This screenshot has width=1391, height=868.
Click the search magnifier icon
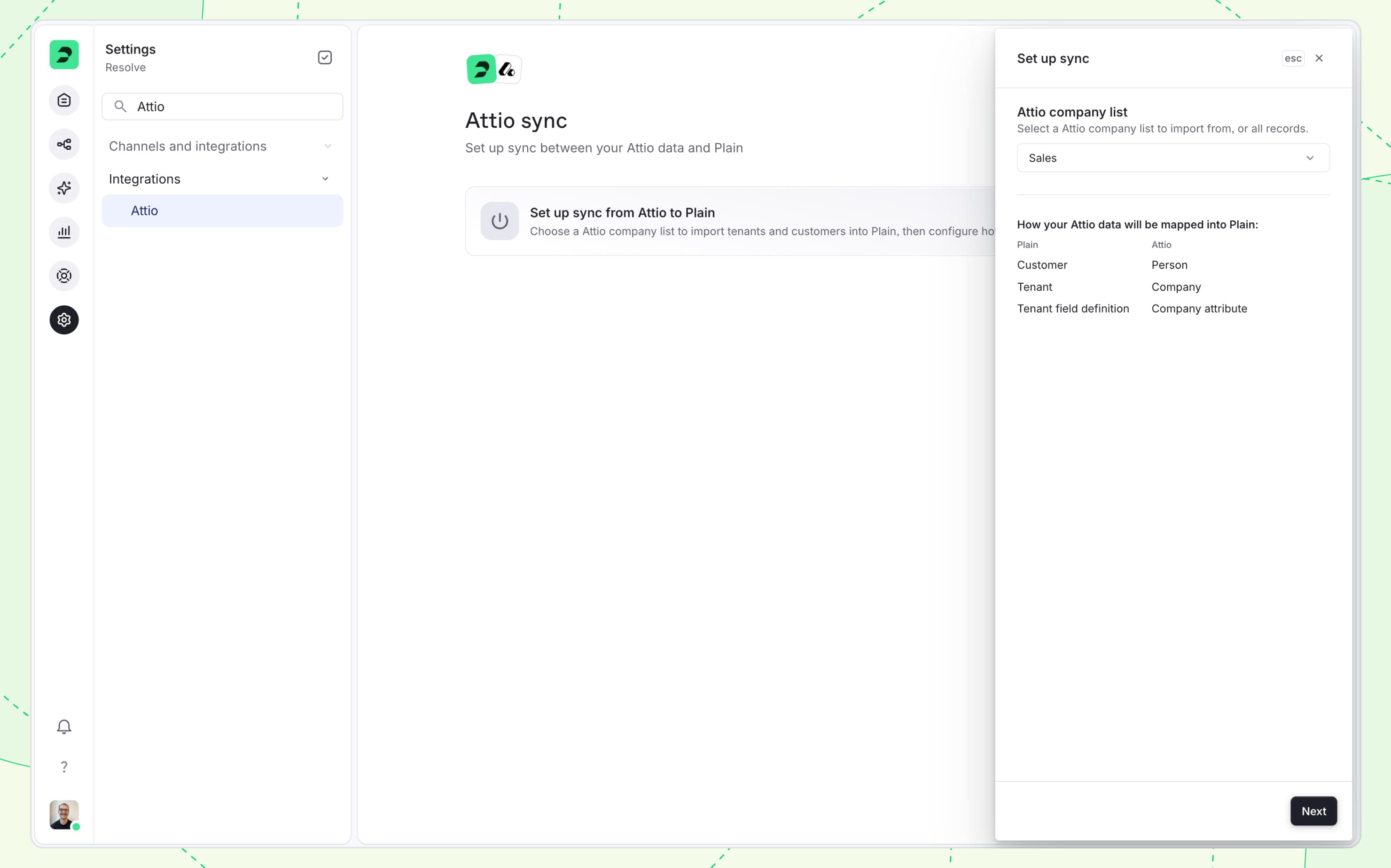120,106
